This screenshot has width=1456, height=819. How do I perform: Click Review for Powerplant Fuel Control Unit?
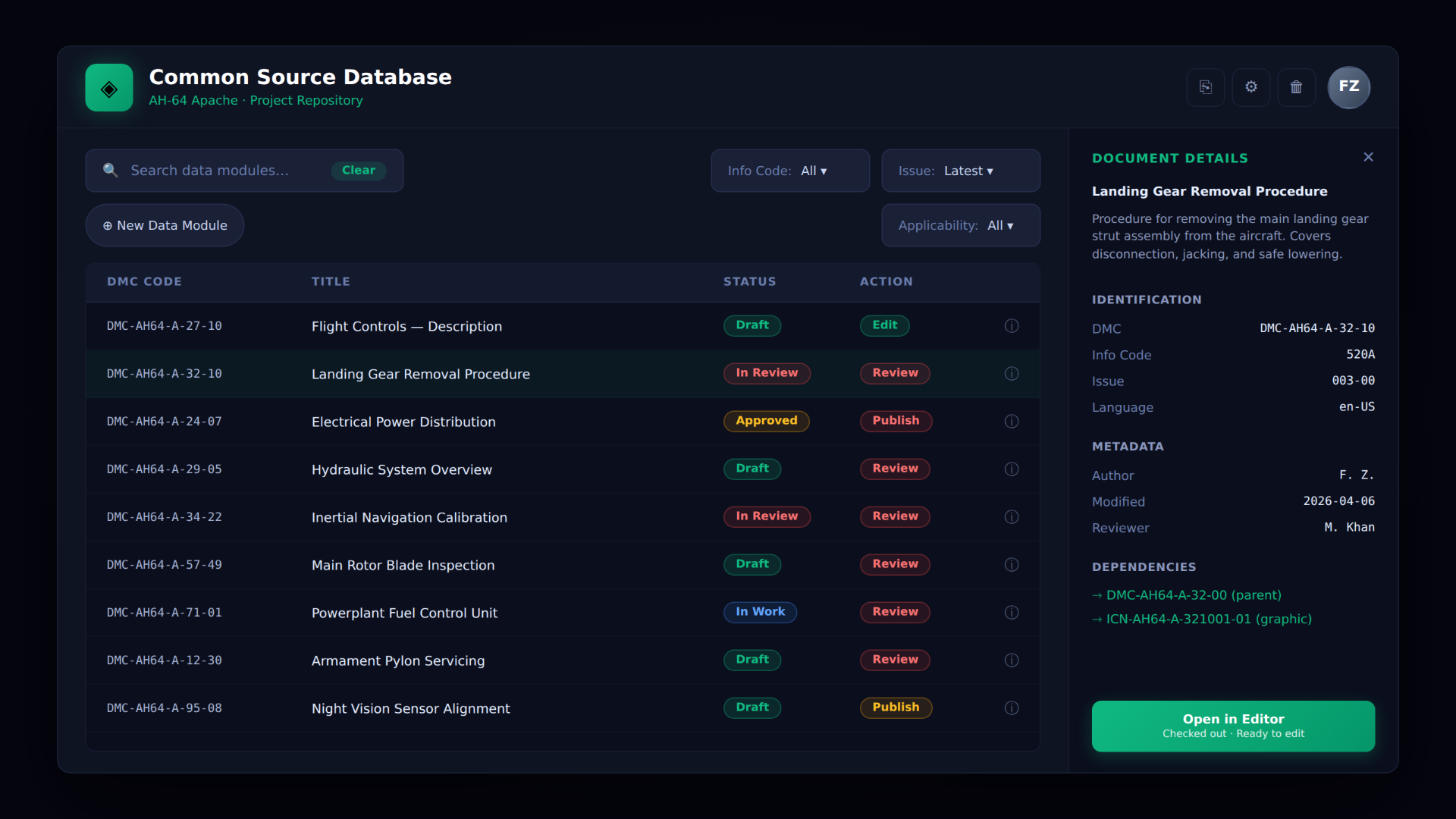point(895,612)
